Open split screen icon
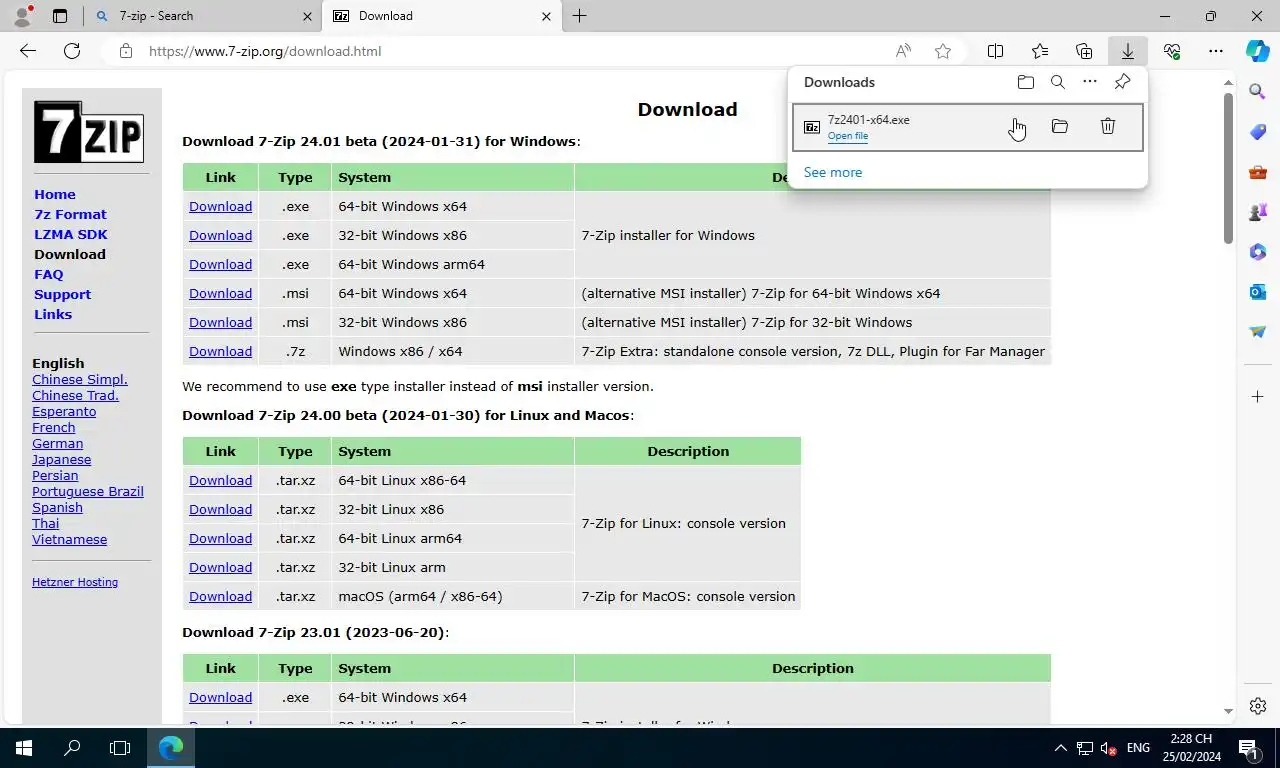The width and height of the screenshot is (1280, 768). click(996, 51)
